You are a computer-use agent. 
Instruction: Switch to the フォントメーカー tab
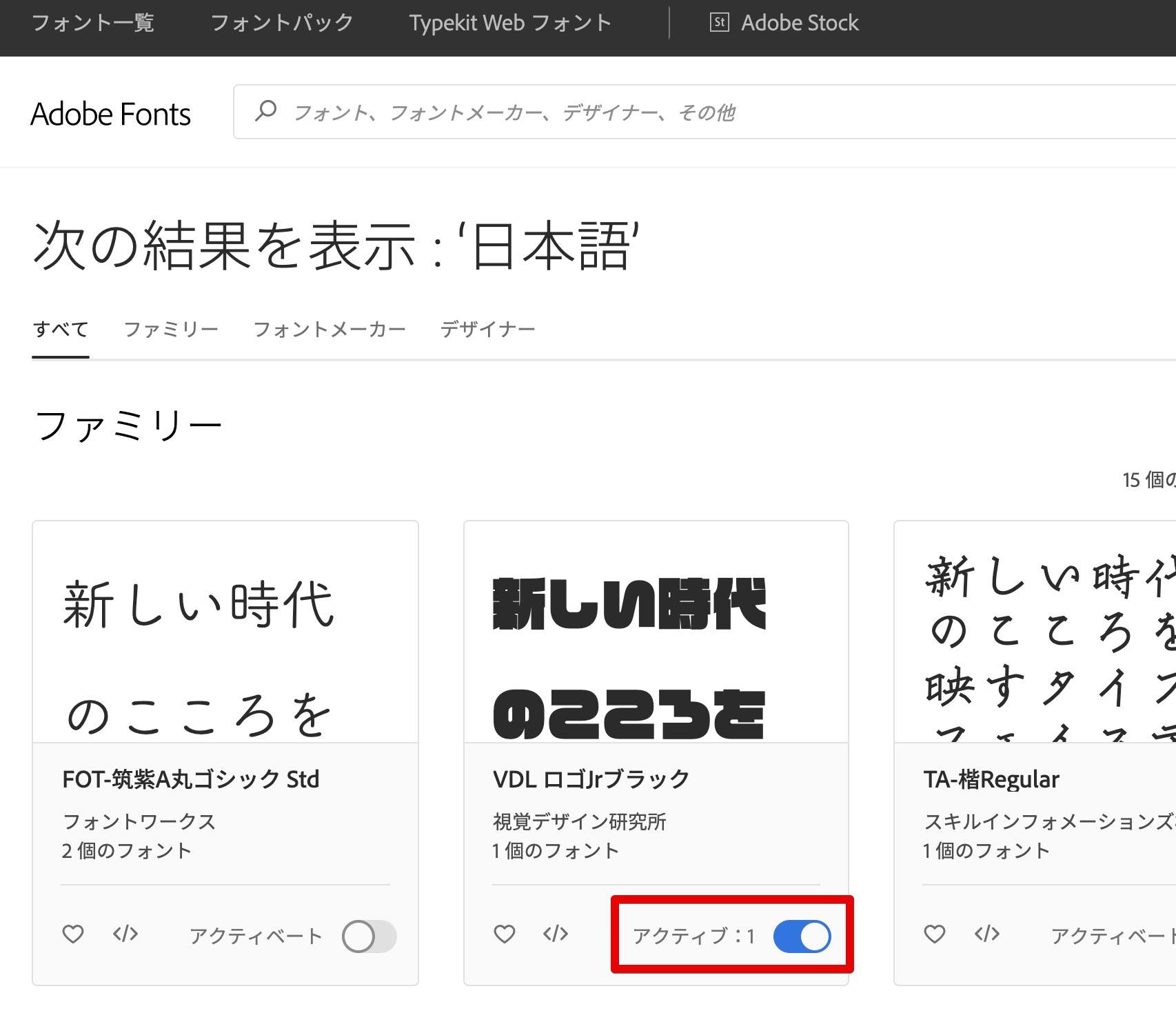click(330, 329)
